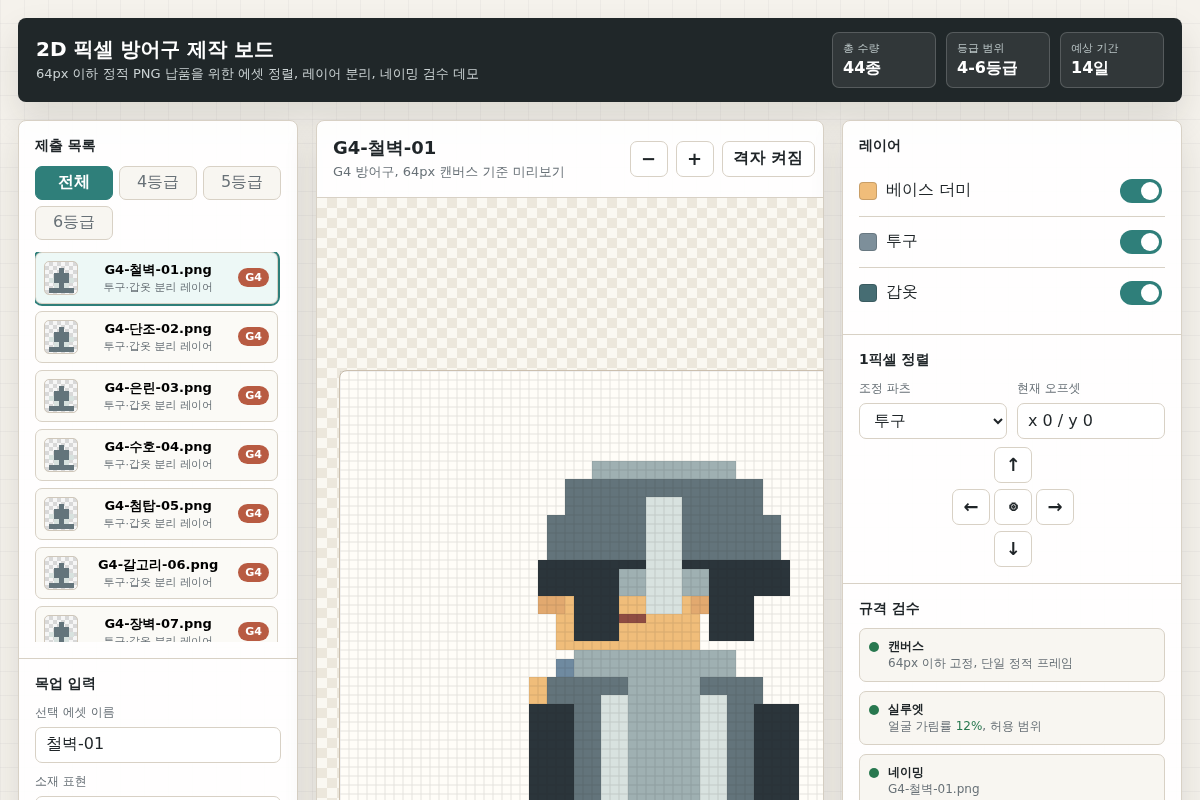Select G4-철벽-01.png in submission list
1200x800 pixels.
point(157,278)
